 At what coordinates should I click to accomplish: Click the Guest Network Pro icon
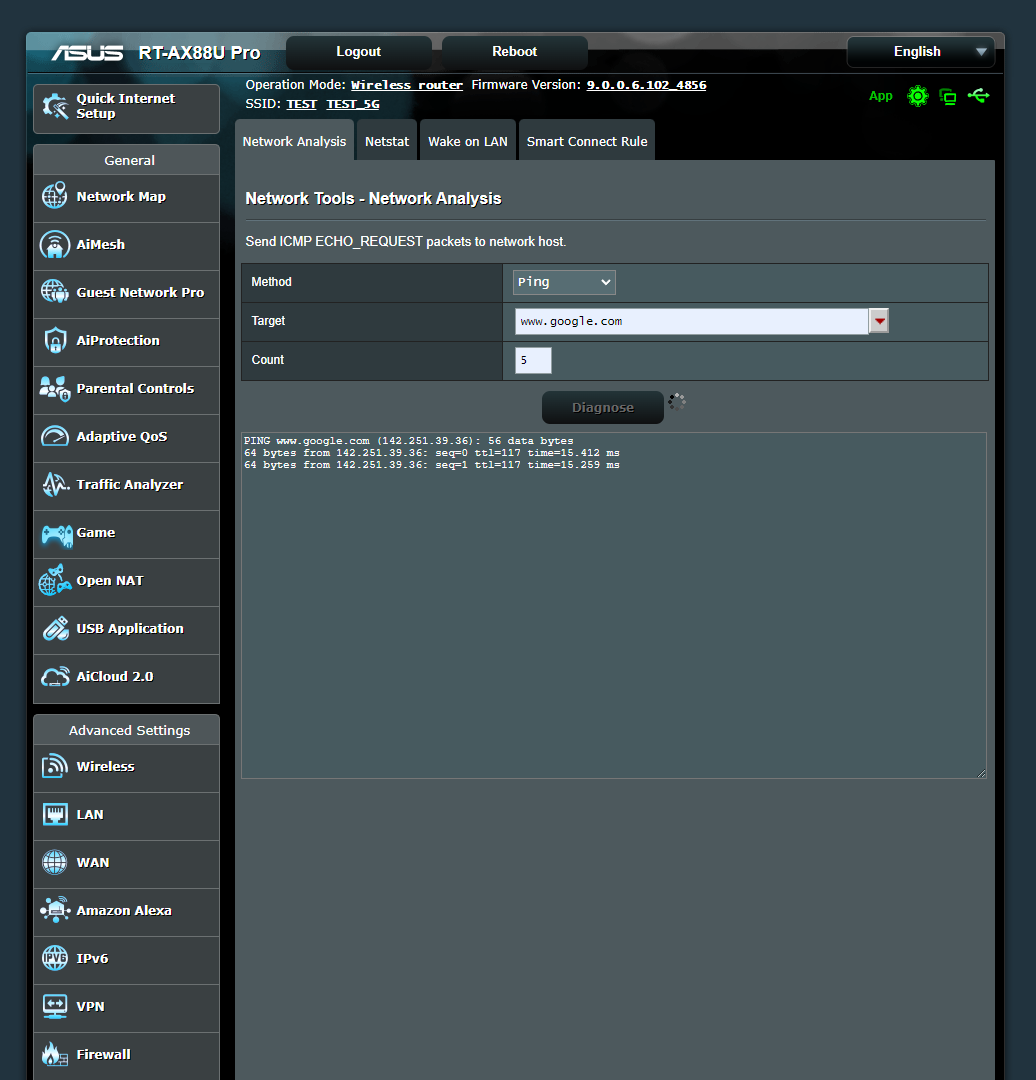click(x=54, y=292)
